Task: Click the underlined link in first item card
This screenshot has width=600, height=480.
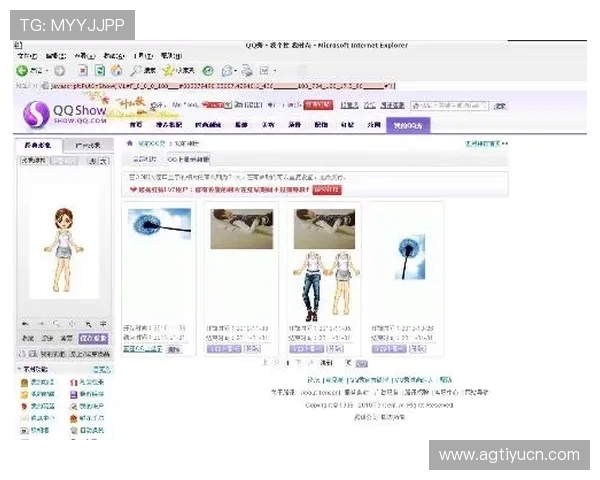Action: point(143,349)
